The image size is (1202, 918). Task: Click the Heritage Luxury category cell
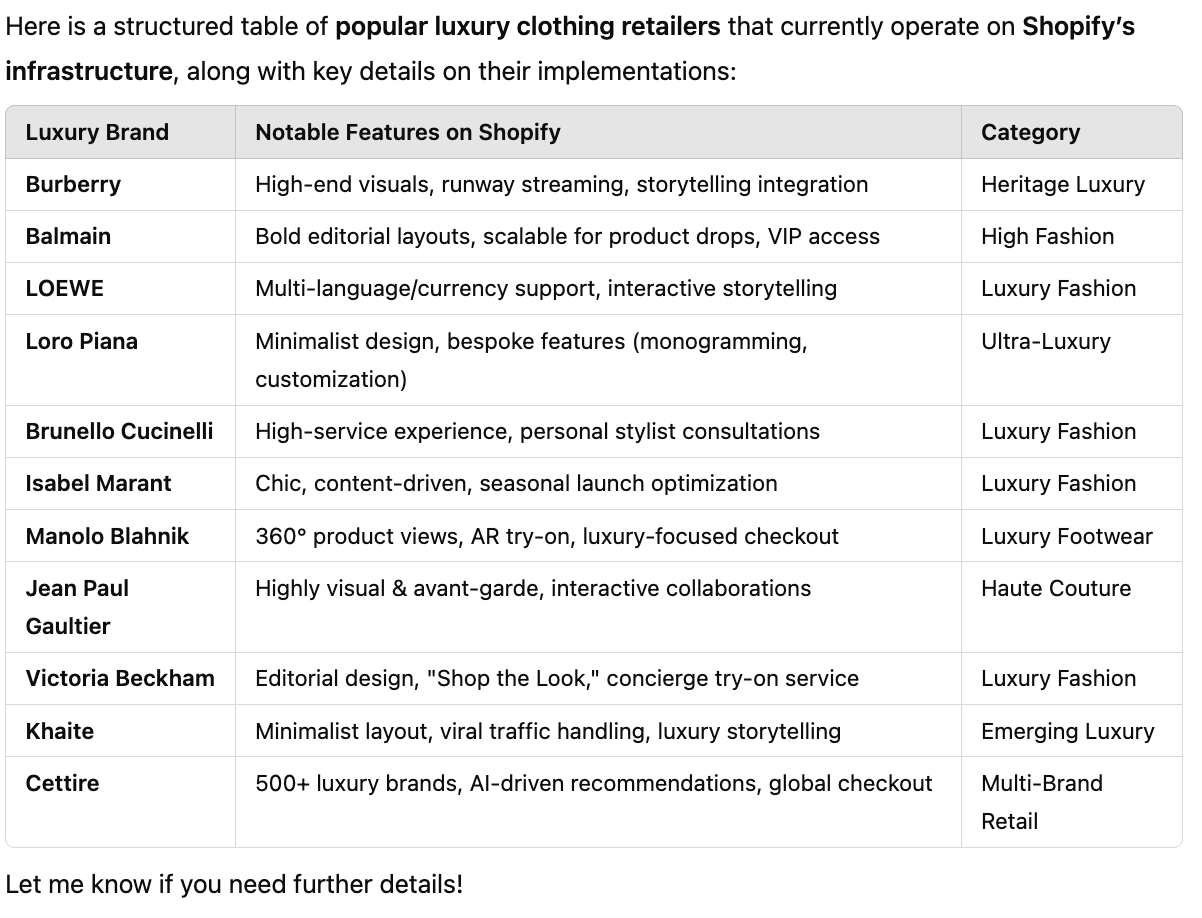click(1062, 184)
